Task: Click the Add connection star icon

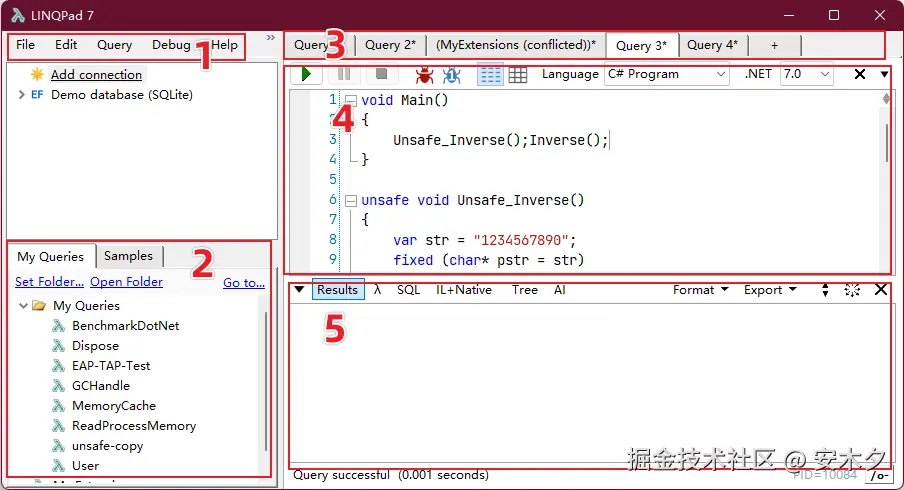Action: click(x=37, y=74)
